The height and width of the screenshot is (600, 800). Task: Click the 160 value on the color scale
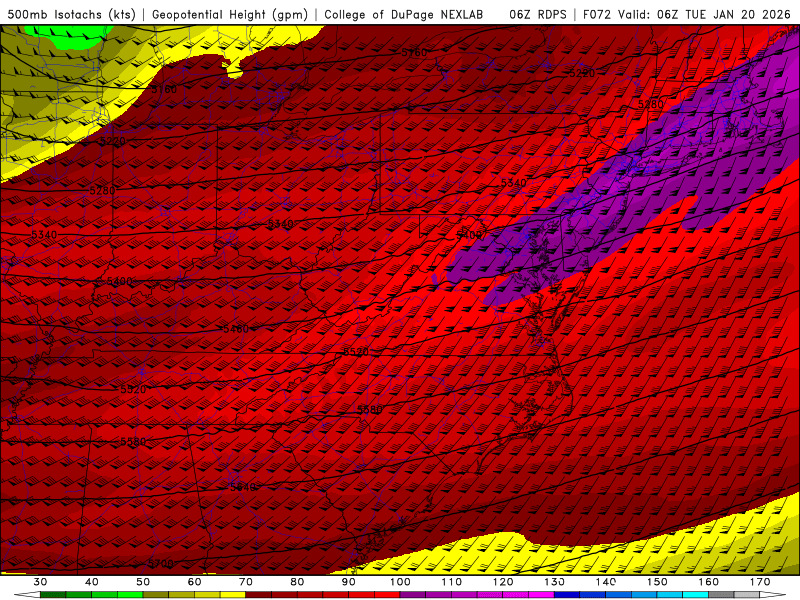click(709, 582)
